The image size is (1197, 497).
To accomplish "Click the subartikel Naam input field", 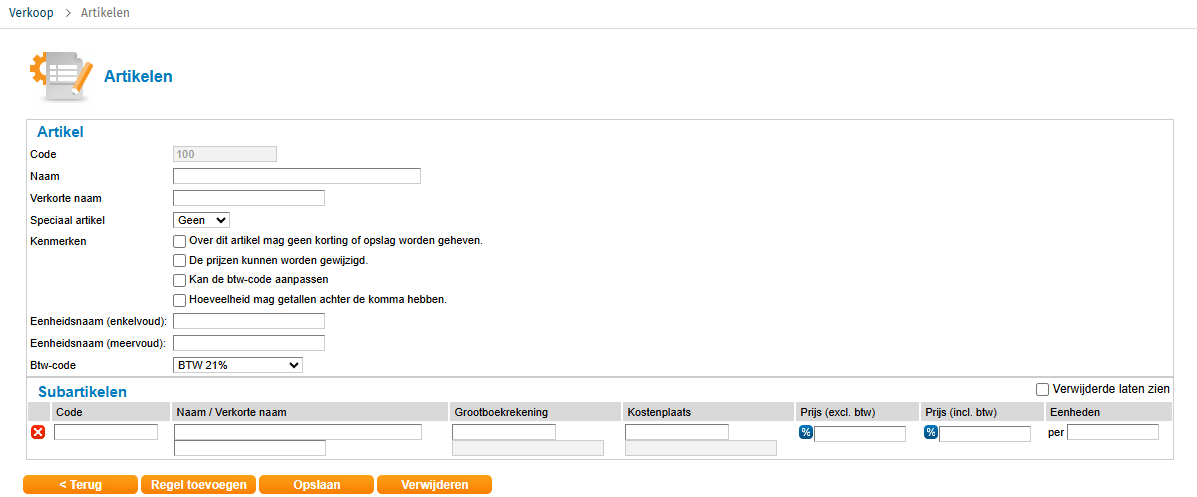I will [298, 432].
